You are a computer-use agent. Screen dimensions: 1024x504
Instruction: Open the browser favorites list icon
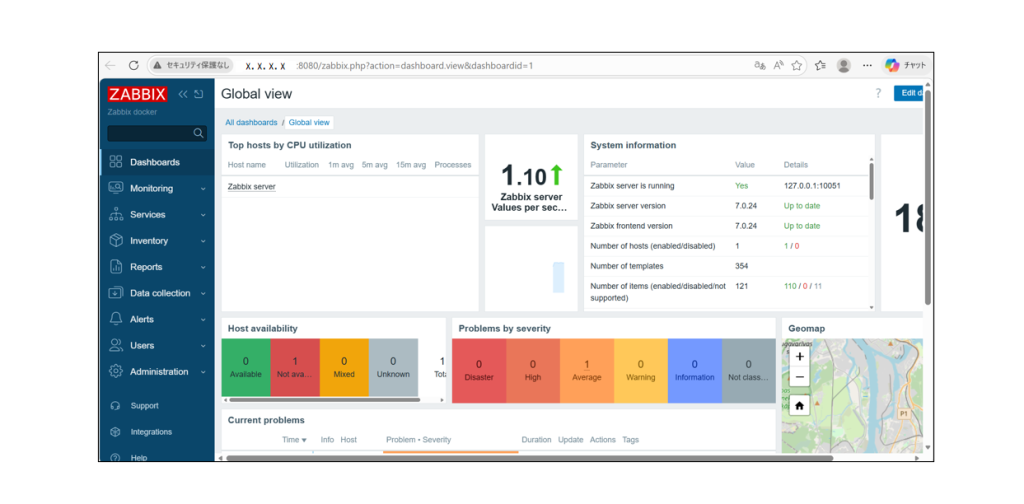(820, 65)
